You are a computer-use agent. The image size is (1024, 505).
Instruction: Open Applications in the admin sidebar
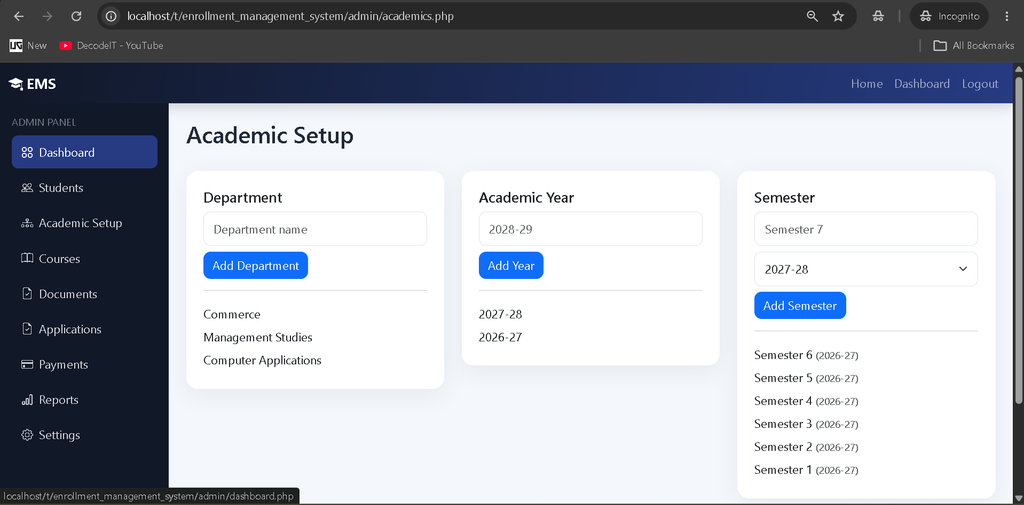(84, 329)
